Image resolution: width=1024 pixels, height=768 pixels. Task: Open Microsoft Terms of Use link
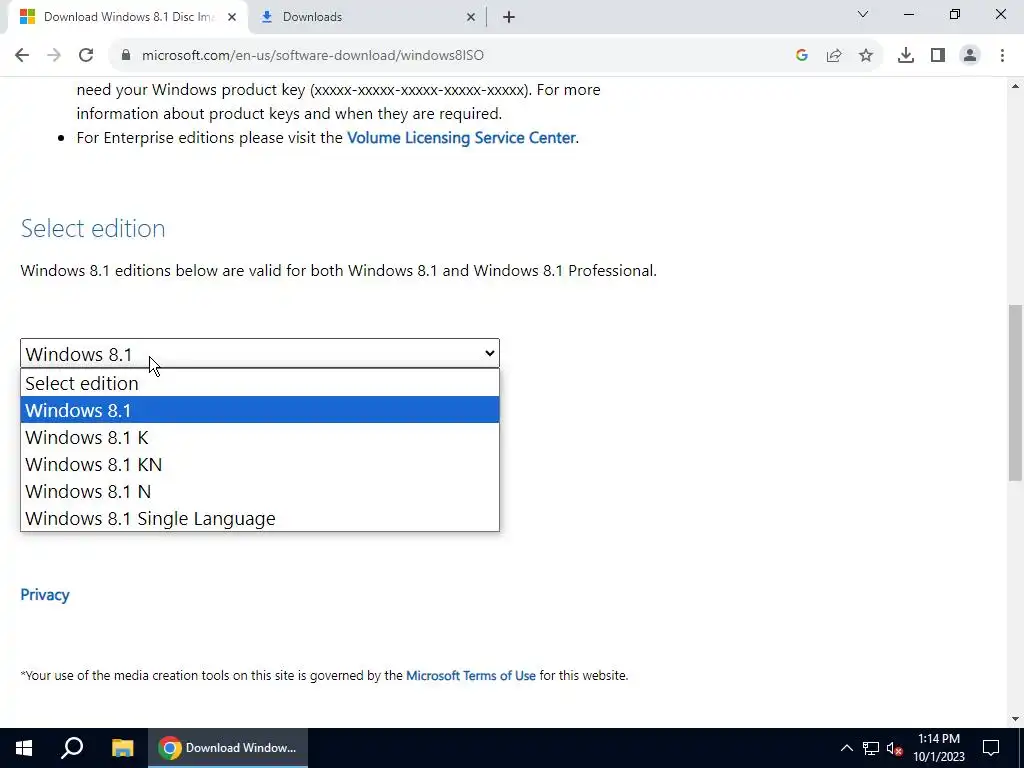tap(471, 675)
